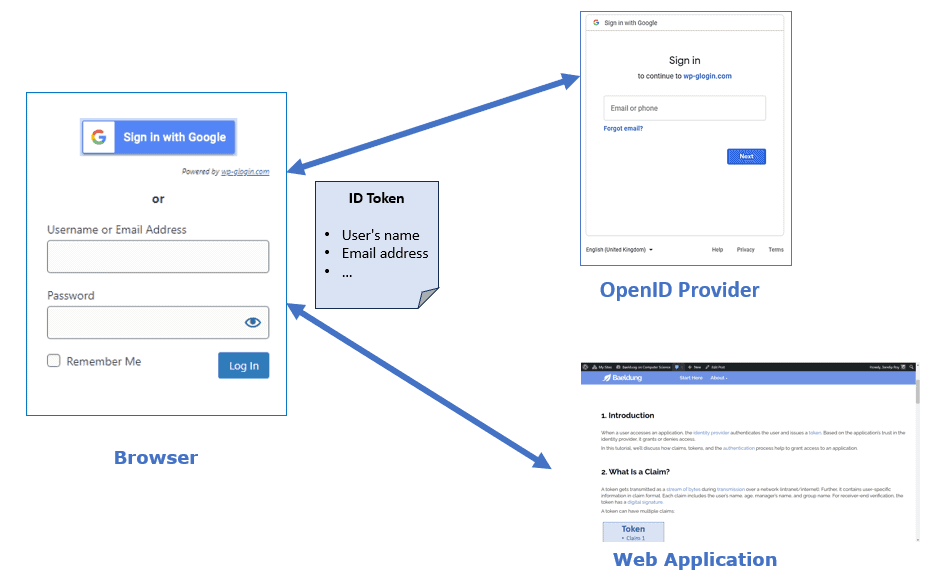This screenshot has height=586, width=933.
Task: Click the Google G icon on the sign-in button
Action: pos(98,136)
